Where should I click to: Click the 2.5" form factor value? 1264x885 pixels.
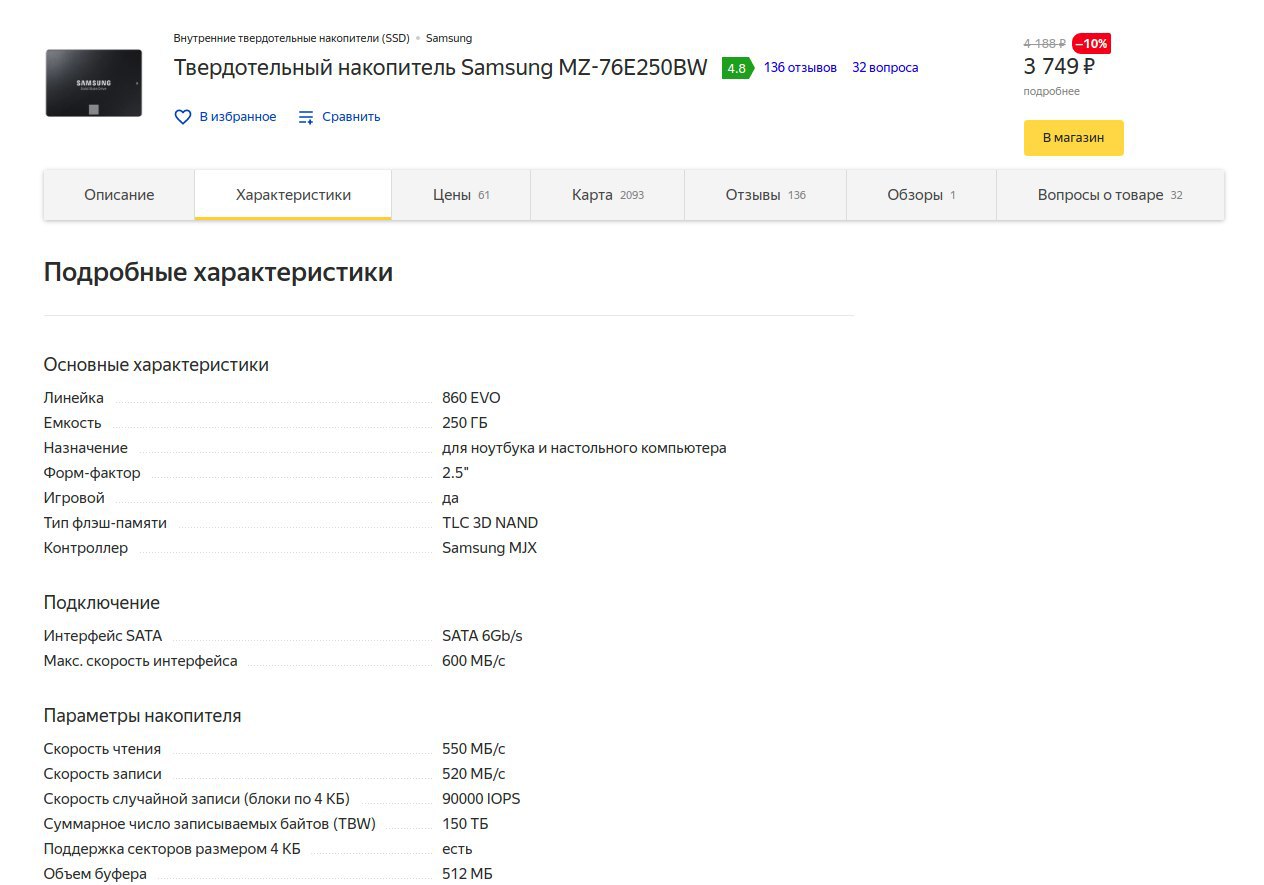pos(455,473)
